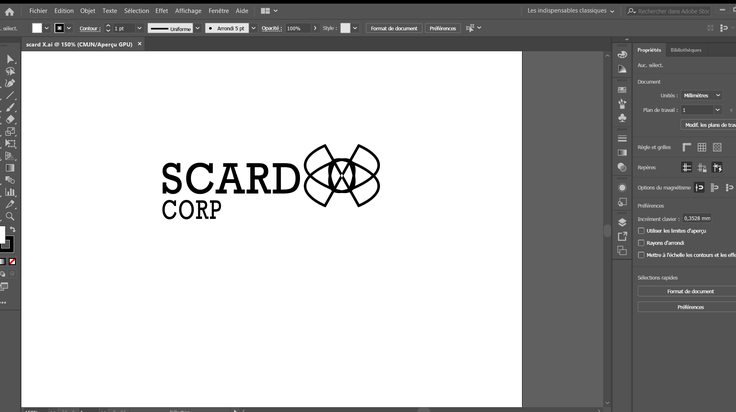Open the edit toolbar three-dots menu
736x412 pixels.
[x=4, y=303]
